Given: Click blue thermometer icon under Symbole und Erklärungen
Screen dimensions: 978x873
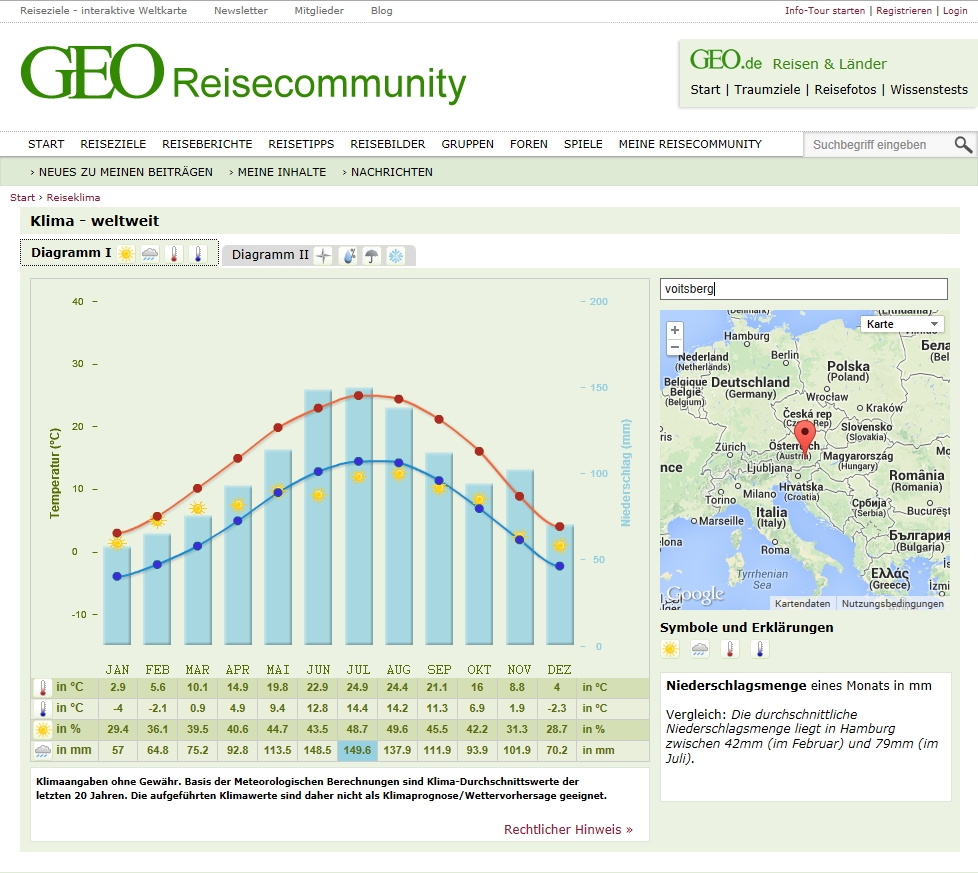Looking at the screenshot, I should point(760,649).
